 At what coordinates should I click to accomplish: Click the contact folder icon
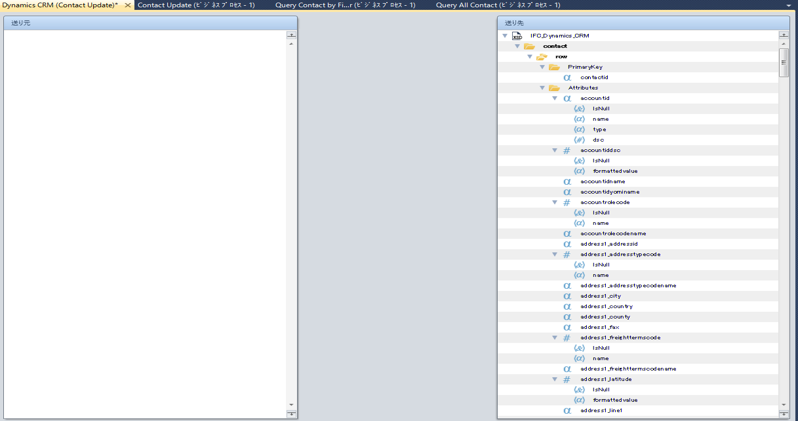coord(530,46)
